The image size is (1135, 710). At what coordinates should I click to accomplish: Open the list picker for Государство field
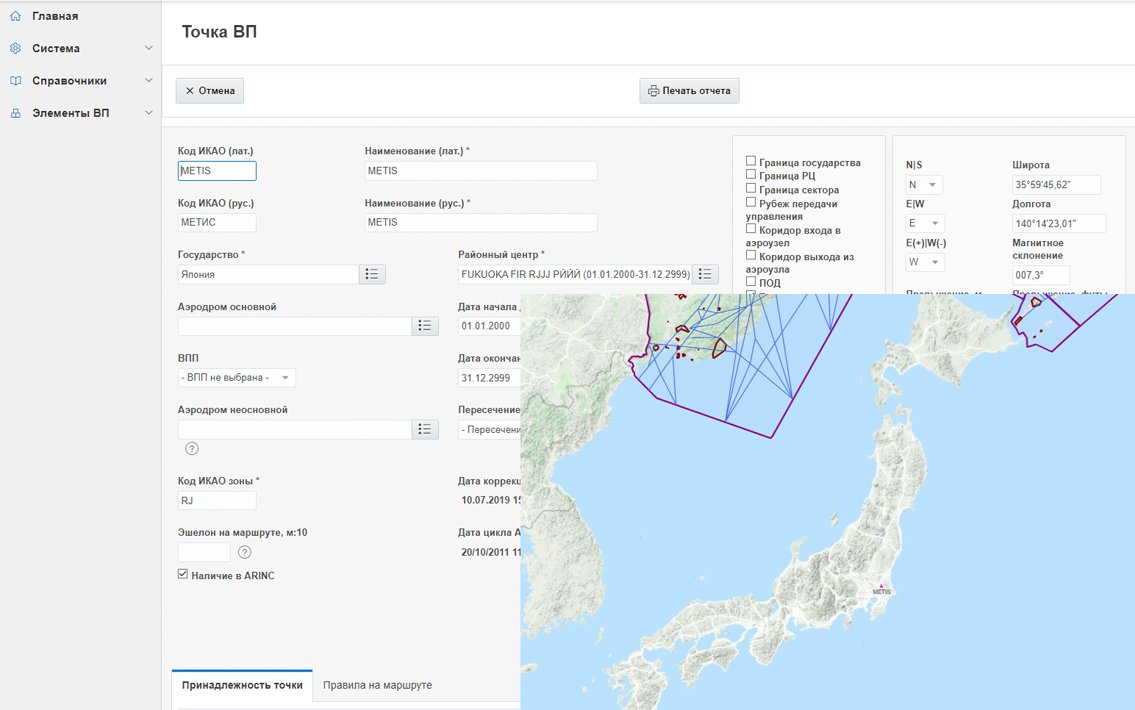[x=372, y=274]
